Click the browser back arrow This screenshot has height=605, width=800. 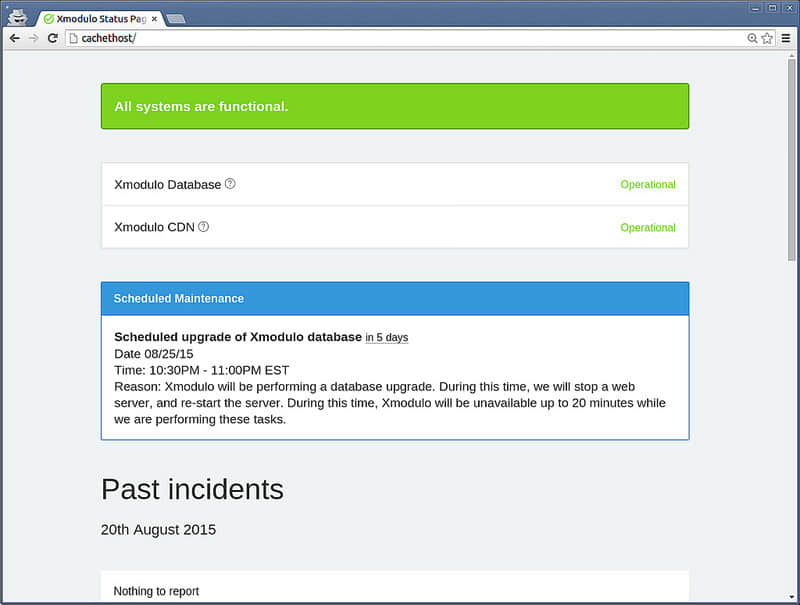[x=15, y=38]
